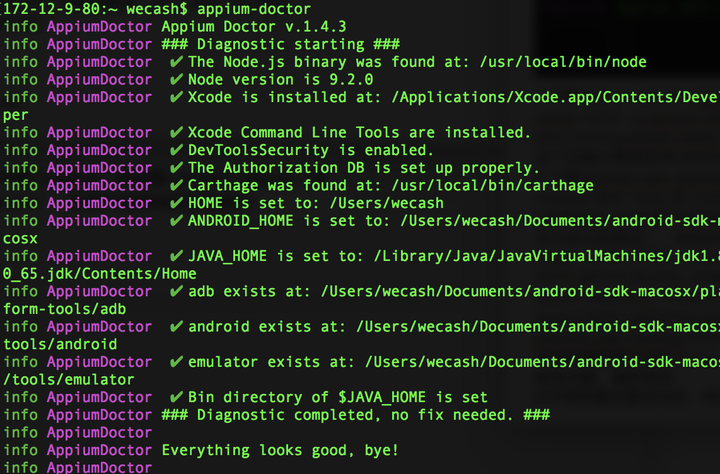Image resolution: width=720 pixels, height=474 pixels.
Task: Click 'per' wrapped line text
Action: [x=16, y=115]
